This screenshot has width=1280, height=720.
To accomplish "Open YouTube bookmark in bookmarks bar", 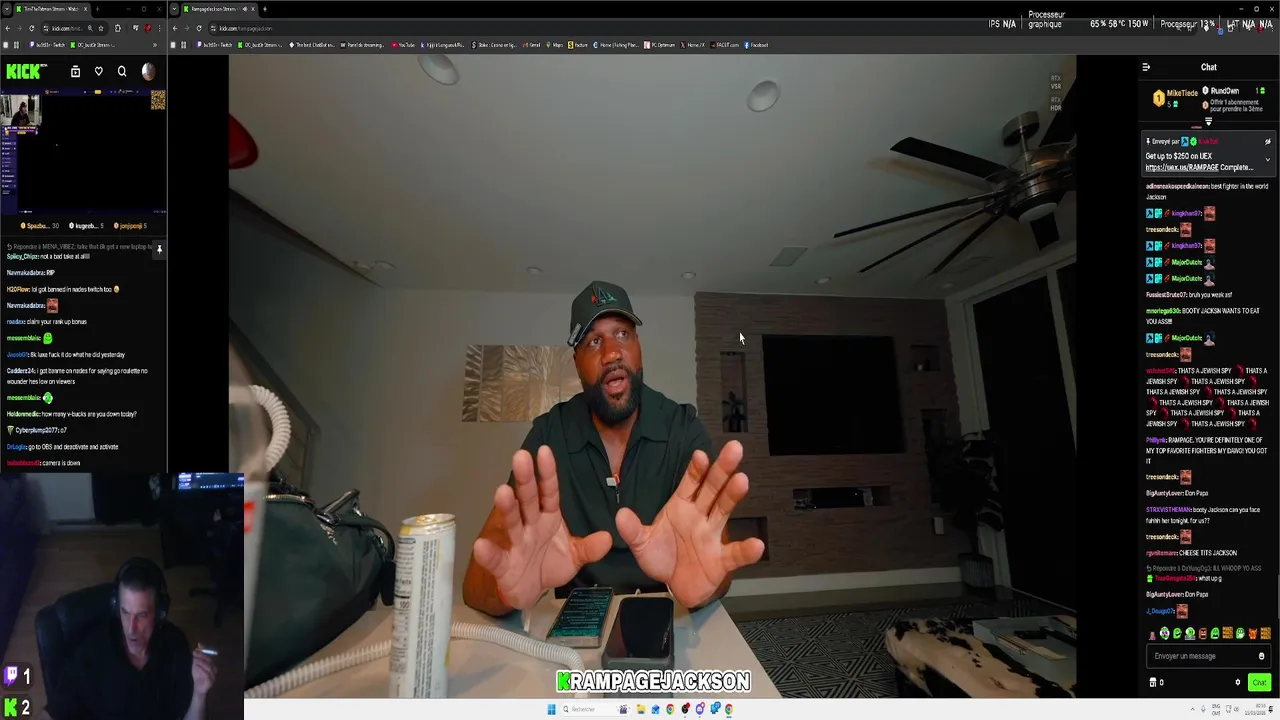I will point(403,45).
